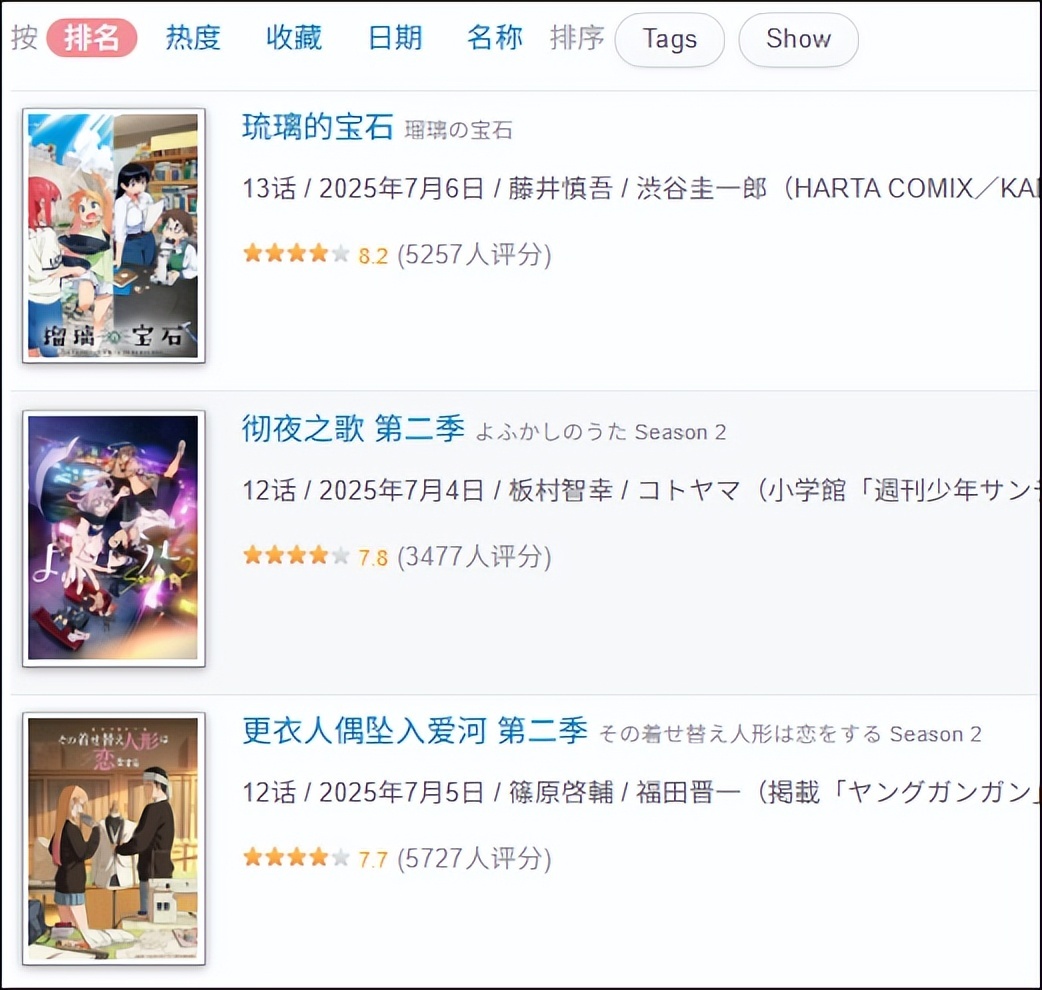Click the 5727人评分 rating count
The width and height of the screenshot is (1042, 990).
click(474, 858)
